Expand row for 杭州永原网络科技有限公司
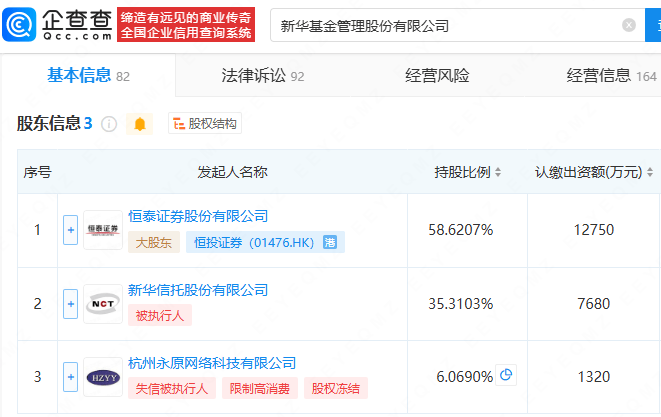This screenshot has height=417, width=661. point(70,377)
